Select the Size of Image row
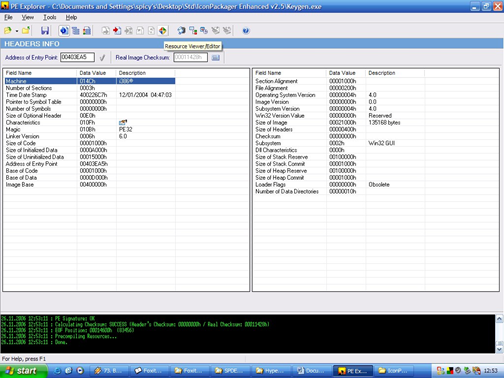504x378 pixels. 339,122
